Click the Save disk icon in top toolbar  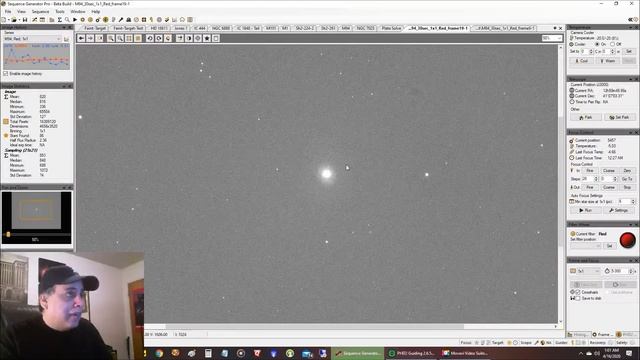click(25, 20)
